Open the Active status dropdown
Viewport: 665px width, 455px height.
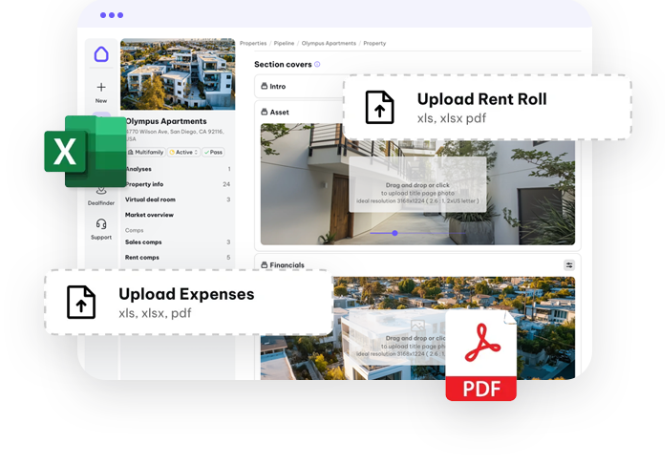point(183,152)
